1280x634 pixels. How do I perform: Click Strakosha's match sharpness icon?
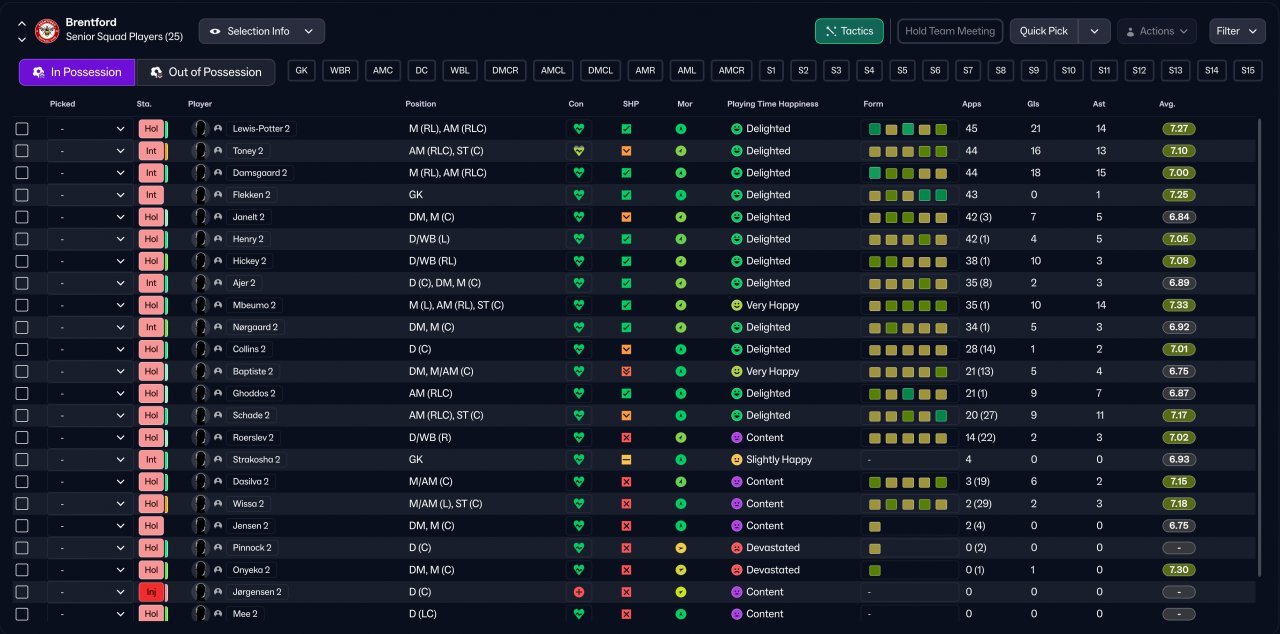(x=626, y=460)
